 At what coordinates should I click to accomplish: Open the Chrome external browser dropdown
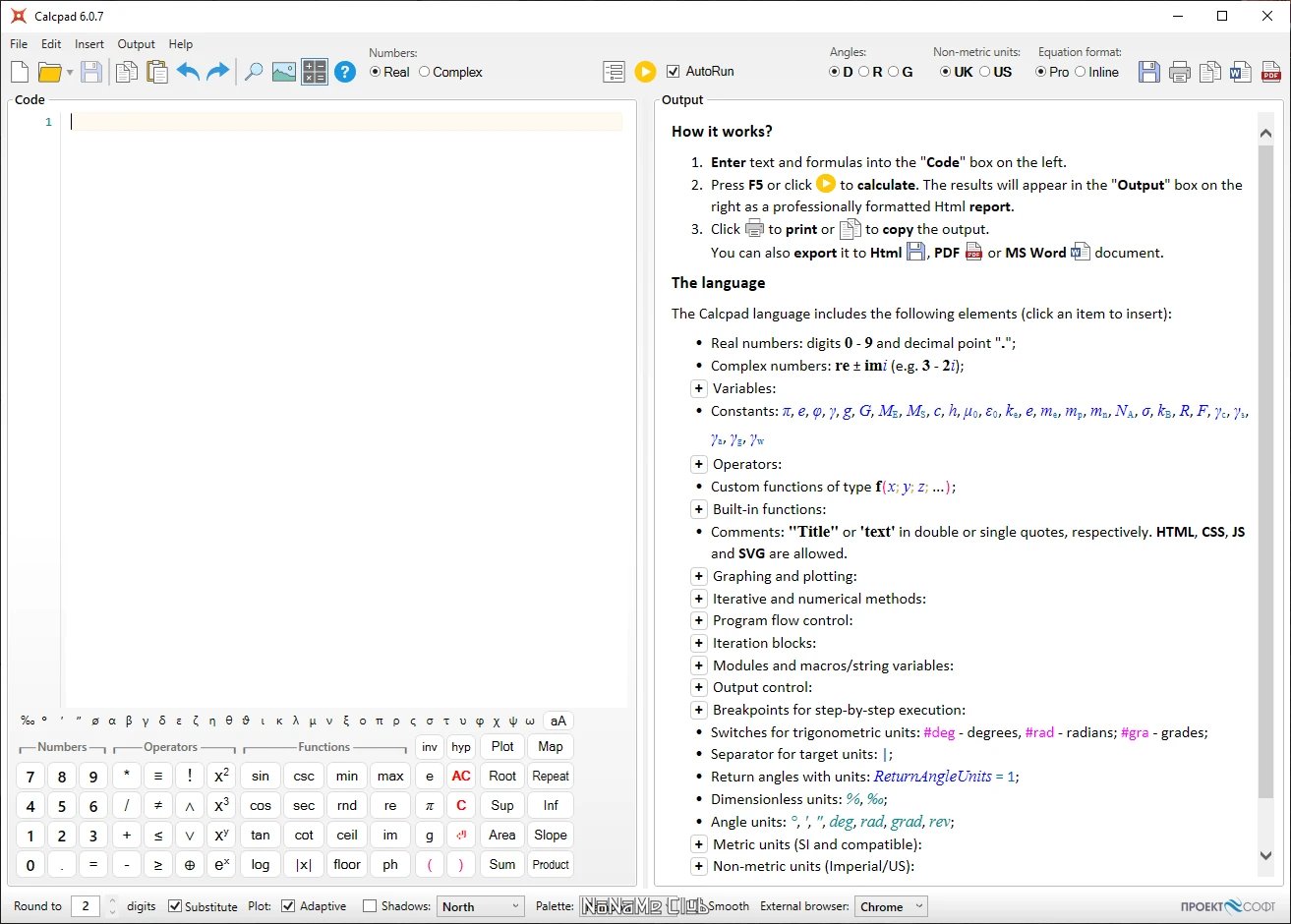(x=891, y=906)
